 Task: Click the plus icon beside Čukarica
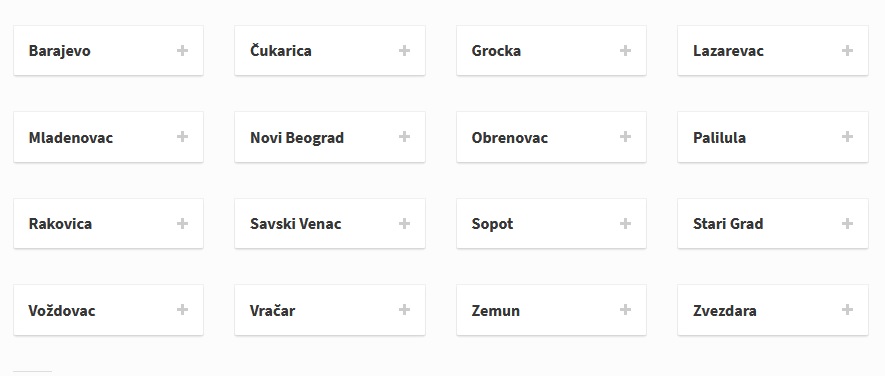pyautogui.click(x=404, y=51)
